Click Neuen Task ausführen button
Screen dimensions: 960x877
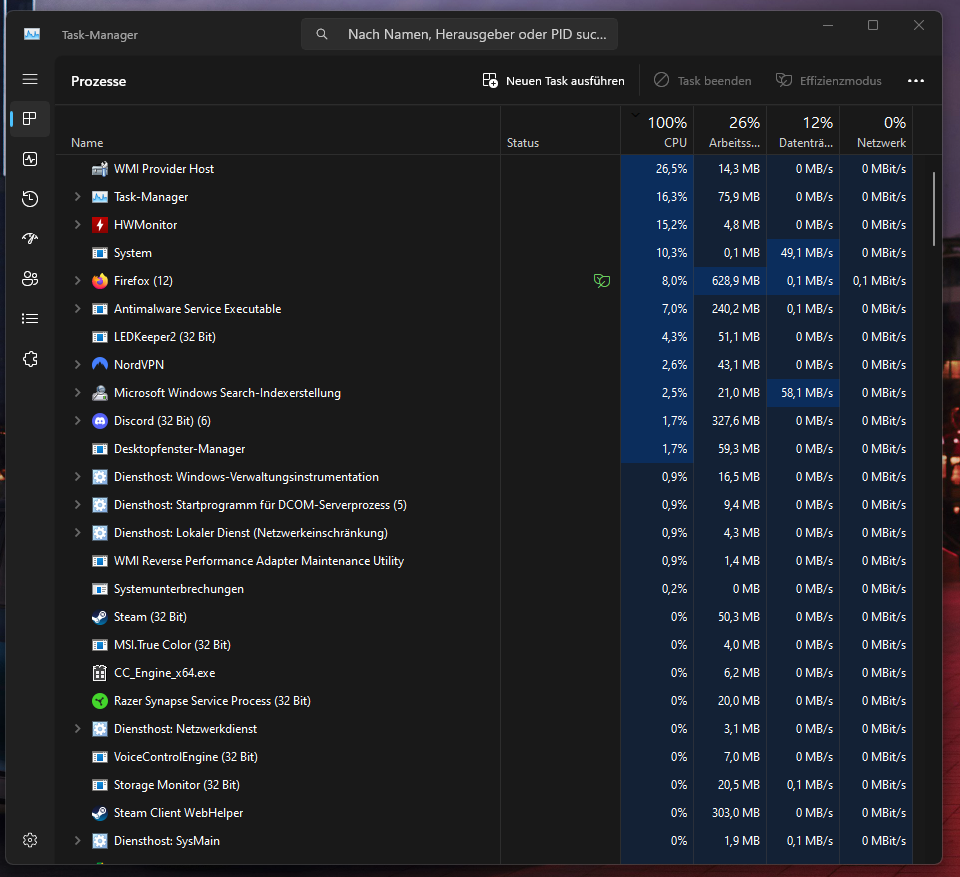553,81
